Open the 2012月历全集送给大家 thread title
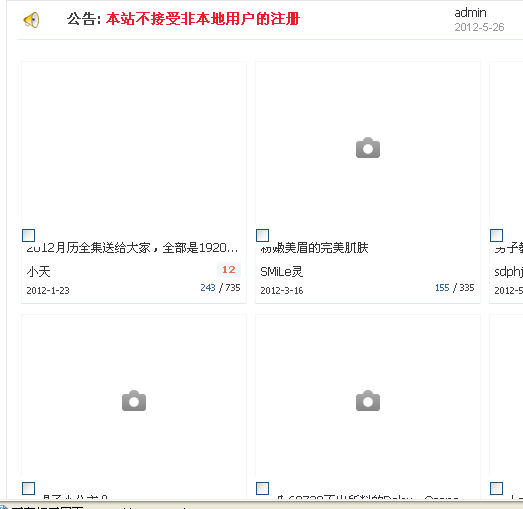523x509 pixels. coord(132,248)
